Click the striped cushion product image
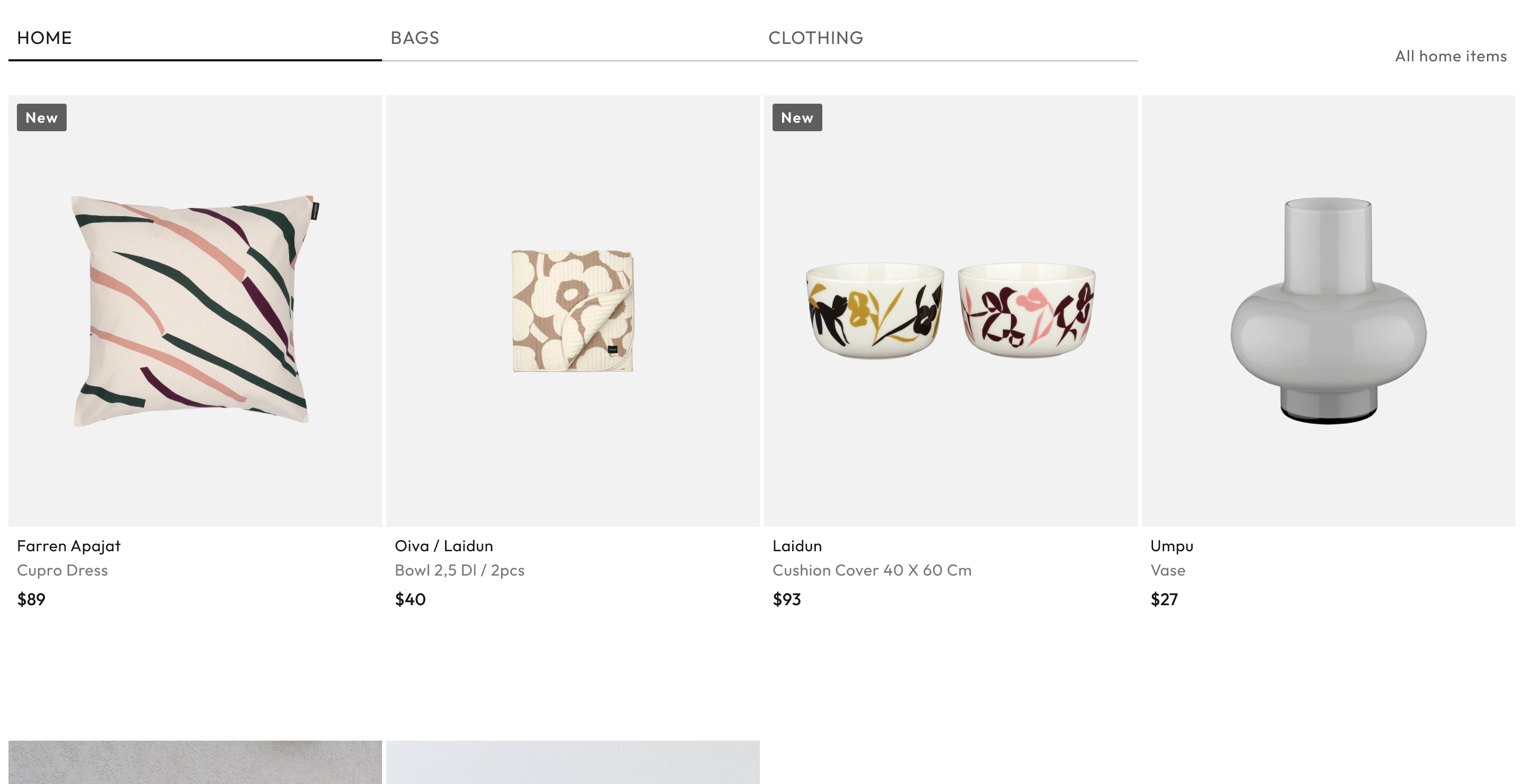This screenshot has width=1524, height=784. coord(195,311)
